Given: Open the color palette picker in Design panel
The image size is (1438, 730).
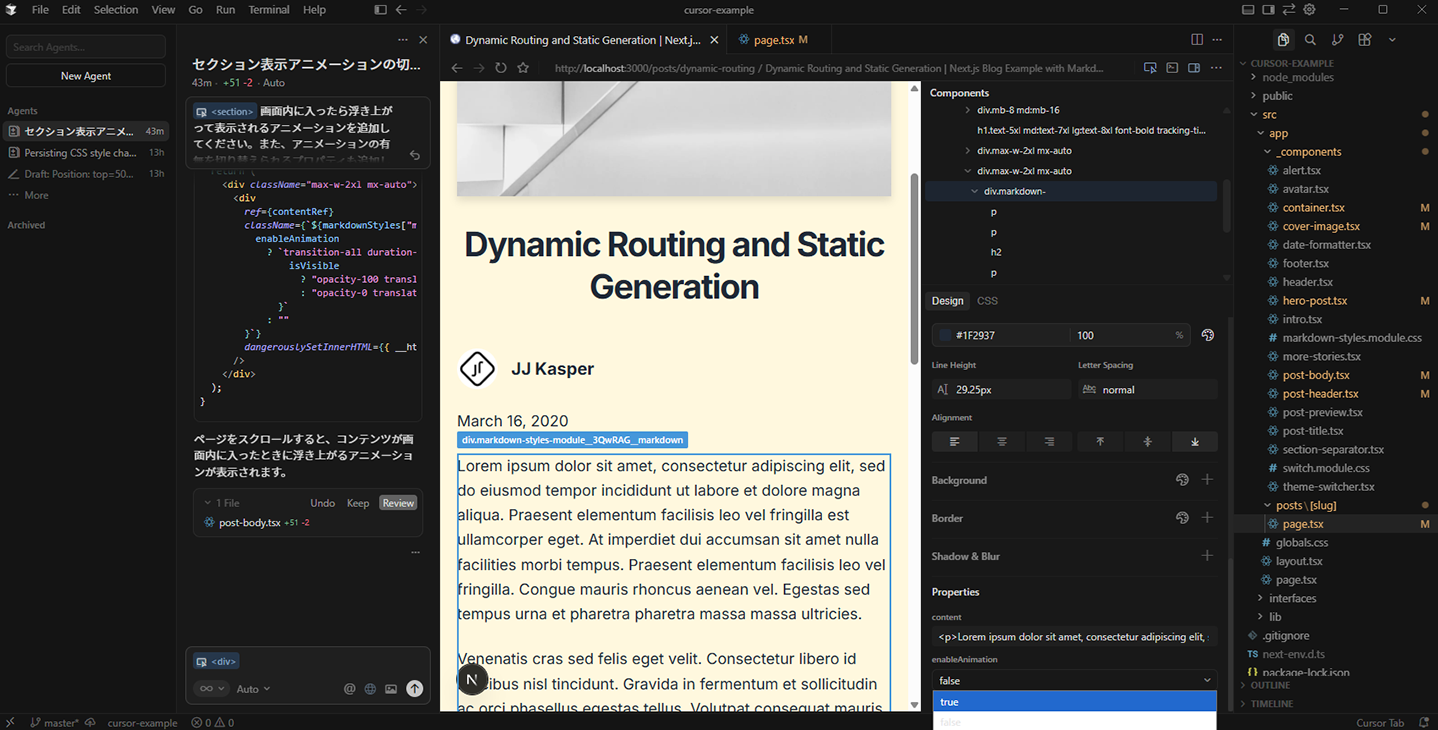Looking at the screenshot, I should tap(1207, 335).
